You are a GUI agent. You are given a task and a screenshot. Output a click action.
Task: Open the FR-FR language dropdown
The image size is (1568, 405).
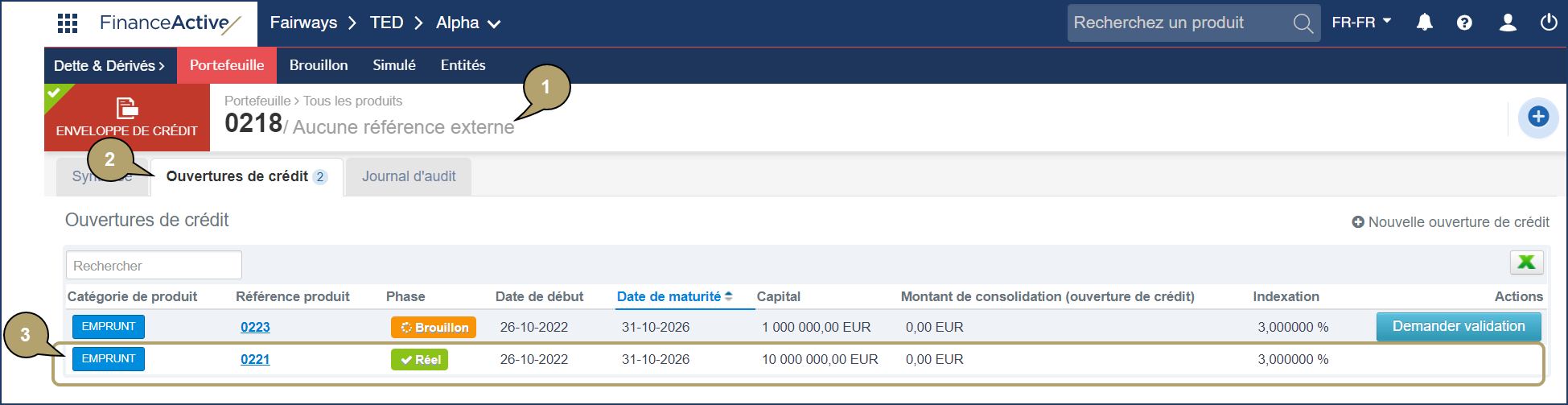point(1361,23)
